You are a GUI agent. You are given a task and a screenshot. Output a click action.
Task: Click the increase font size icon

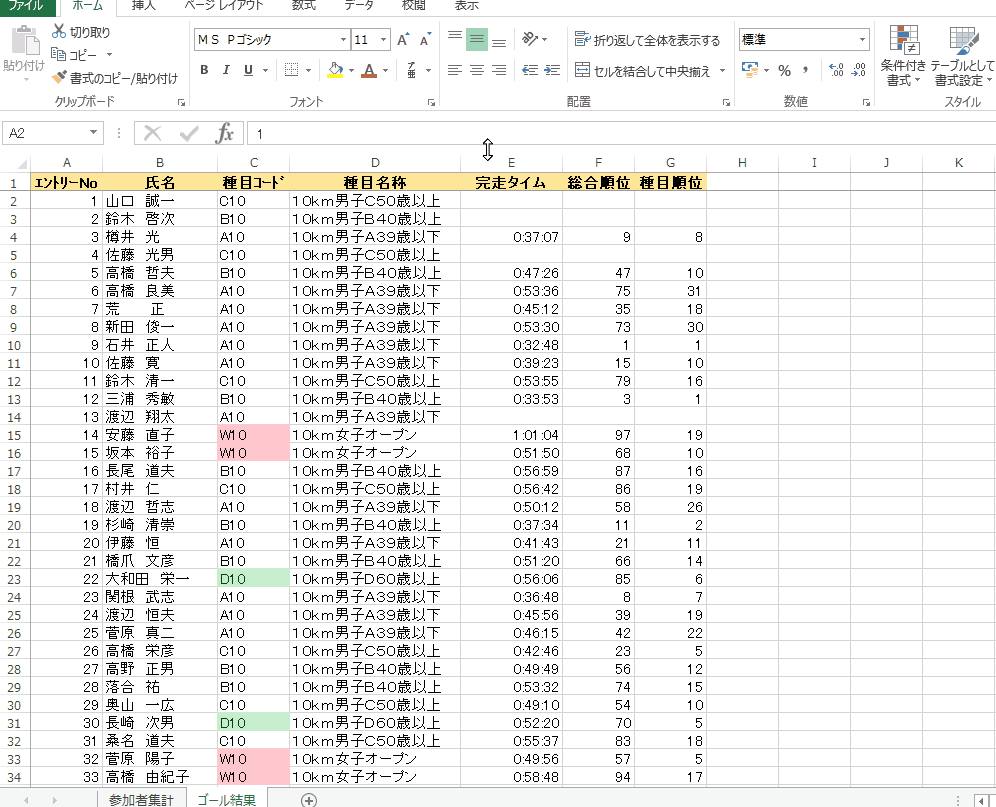(x=403, y=40)
